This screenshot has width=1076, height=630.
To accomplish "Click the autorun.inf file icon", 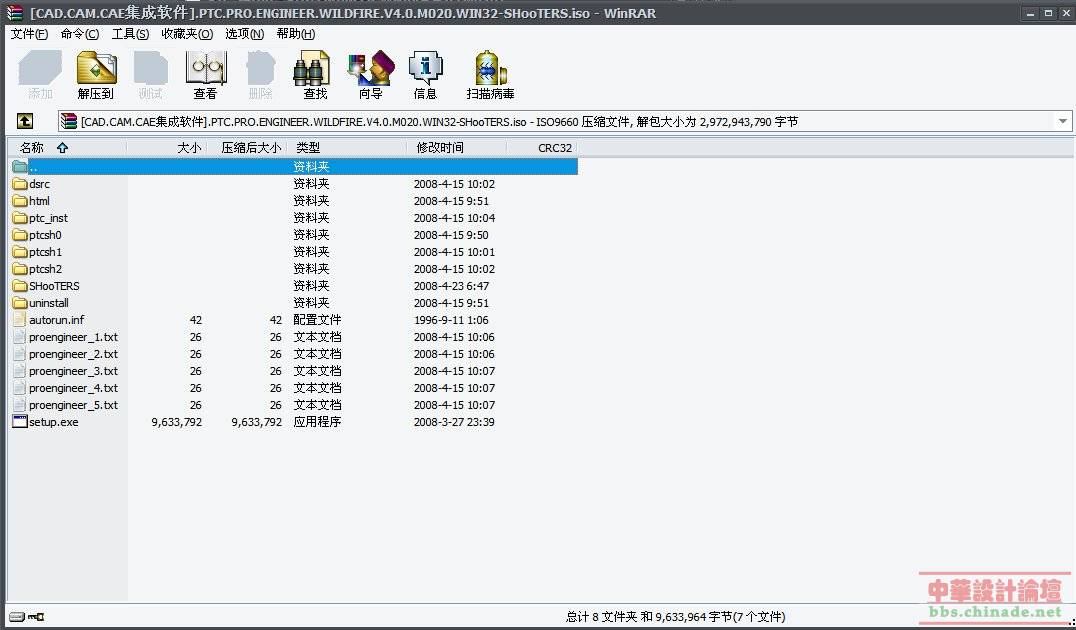I will point(20,320).
